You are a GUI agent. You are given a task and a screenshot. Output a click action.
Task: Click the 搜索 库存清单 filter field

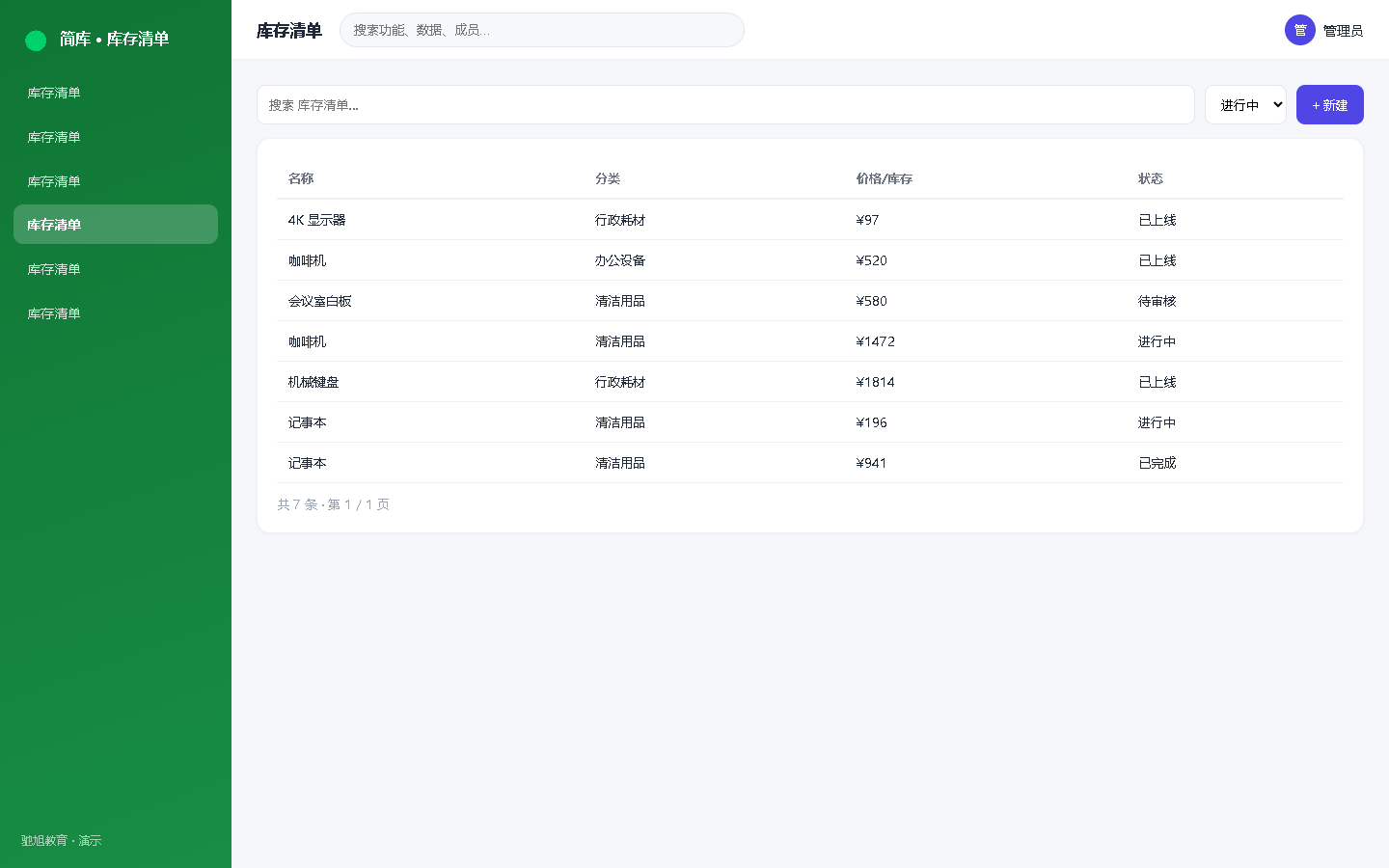point(725,105)
